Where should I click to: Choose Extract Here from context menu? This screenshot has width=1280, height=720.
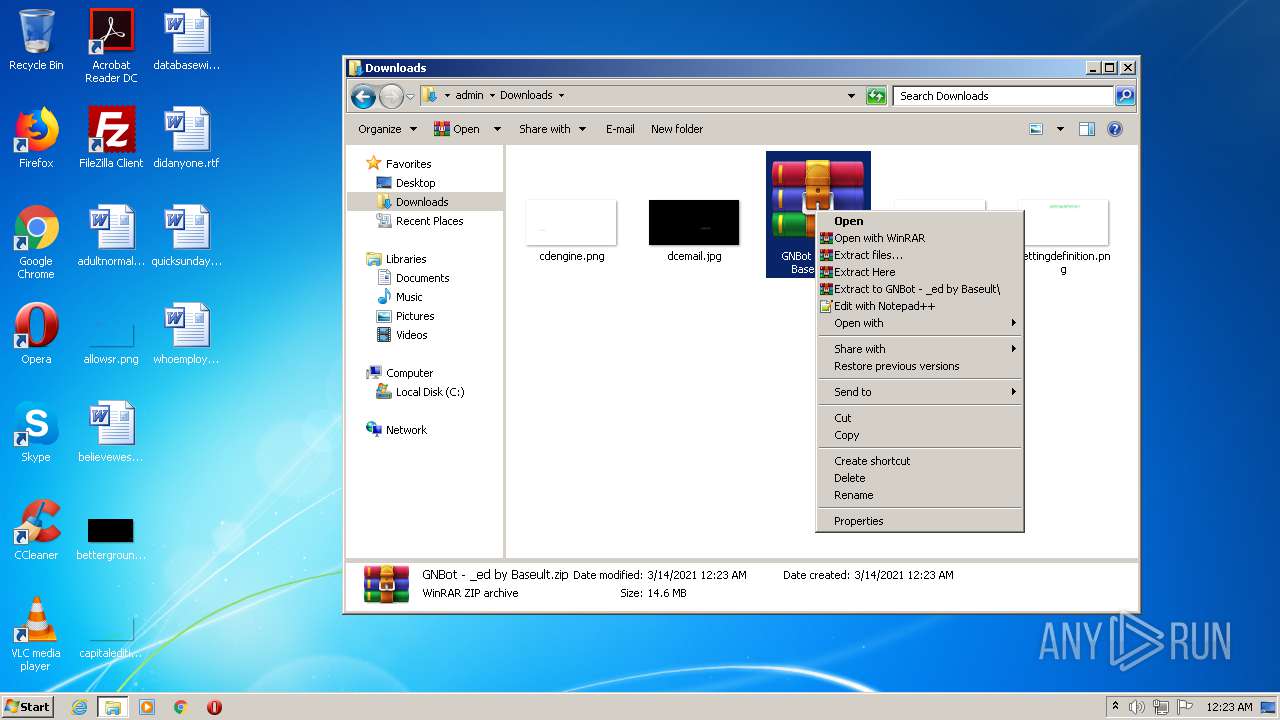tap(920, 272)
